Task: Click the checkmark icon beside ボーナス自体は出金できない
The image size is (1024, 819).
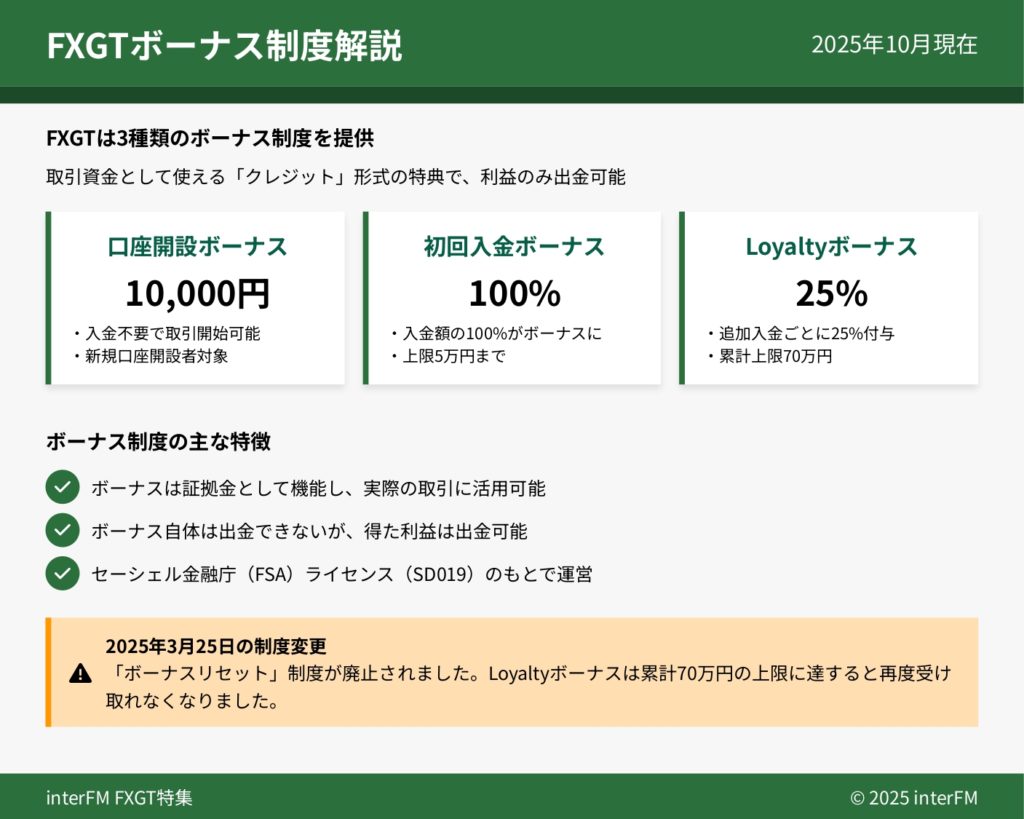Action: (x=62, y=531)
